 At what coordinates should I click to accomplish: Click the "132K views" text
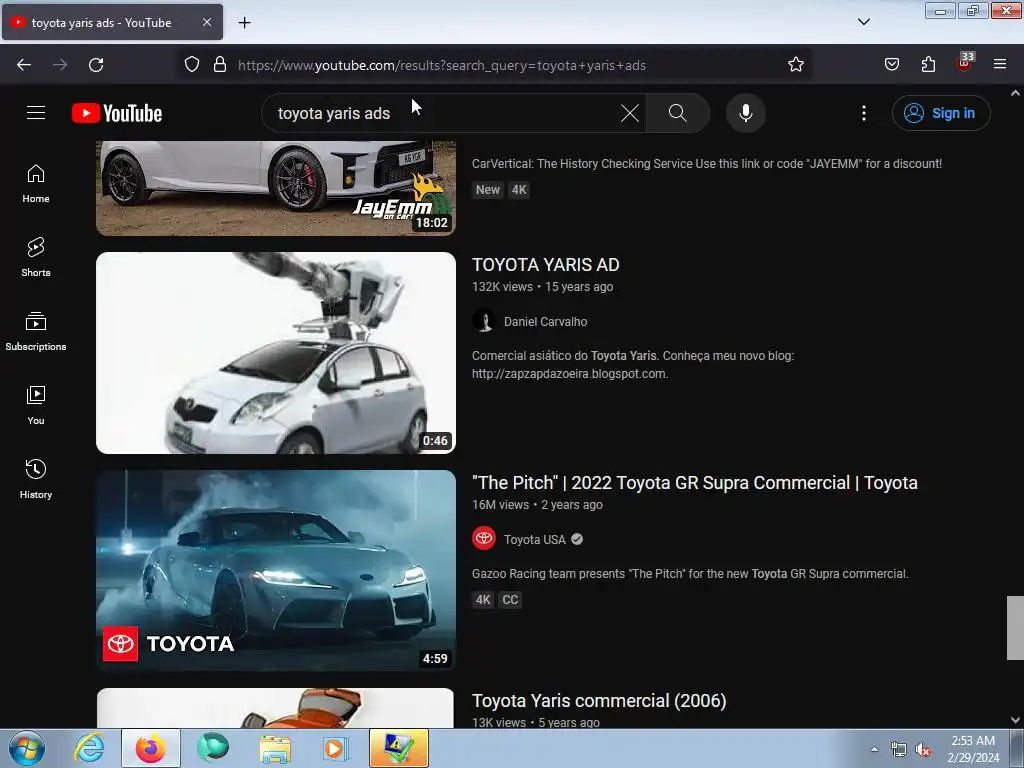(502, 287)
